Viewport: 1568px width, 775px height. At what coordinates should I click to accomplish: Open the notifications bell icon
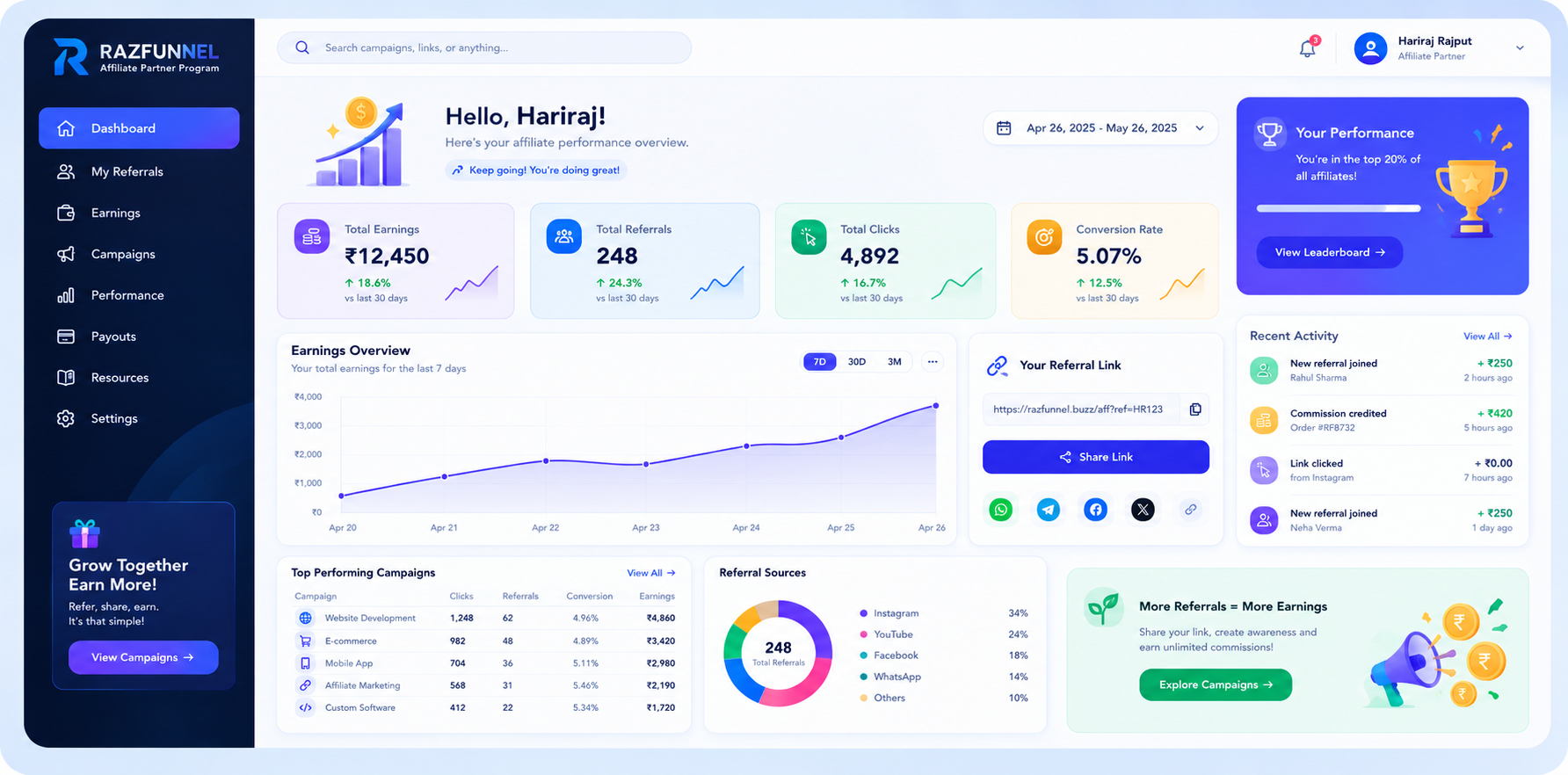click(1307, 48)
